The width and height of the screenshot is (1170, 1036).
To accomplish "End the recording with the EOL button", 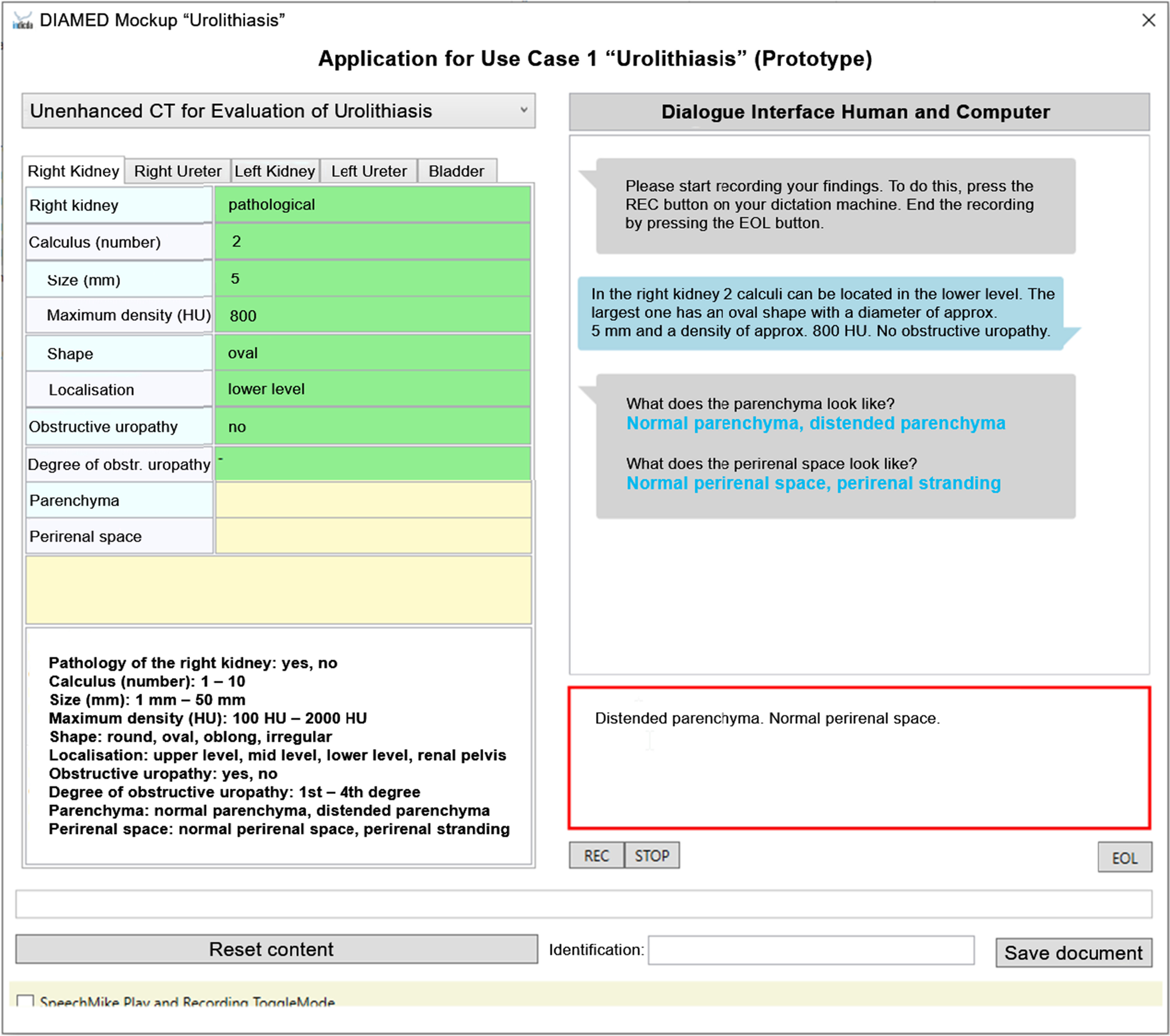I will coord(1125,858).
